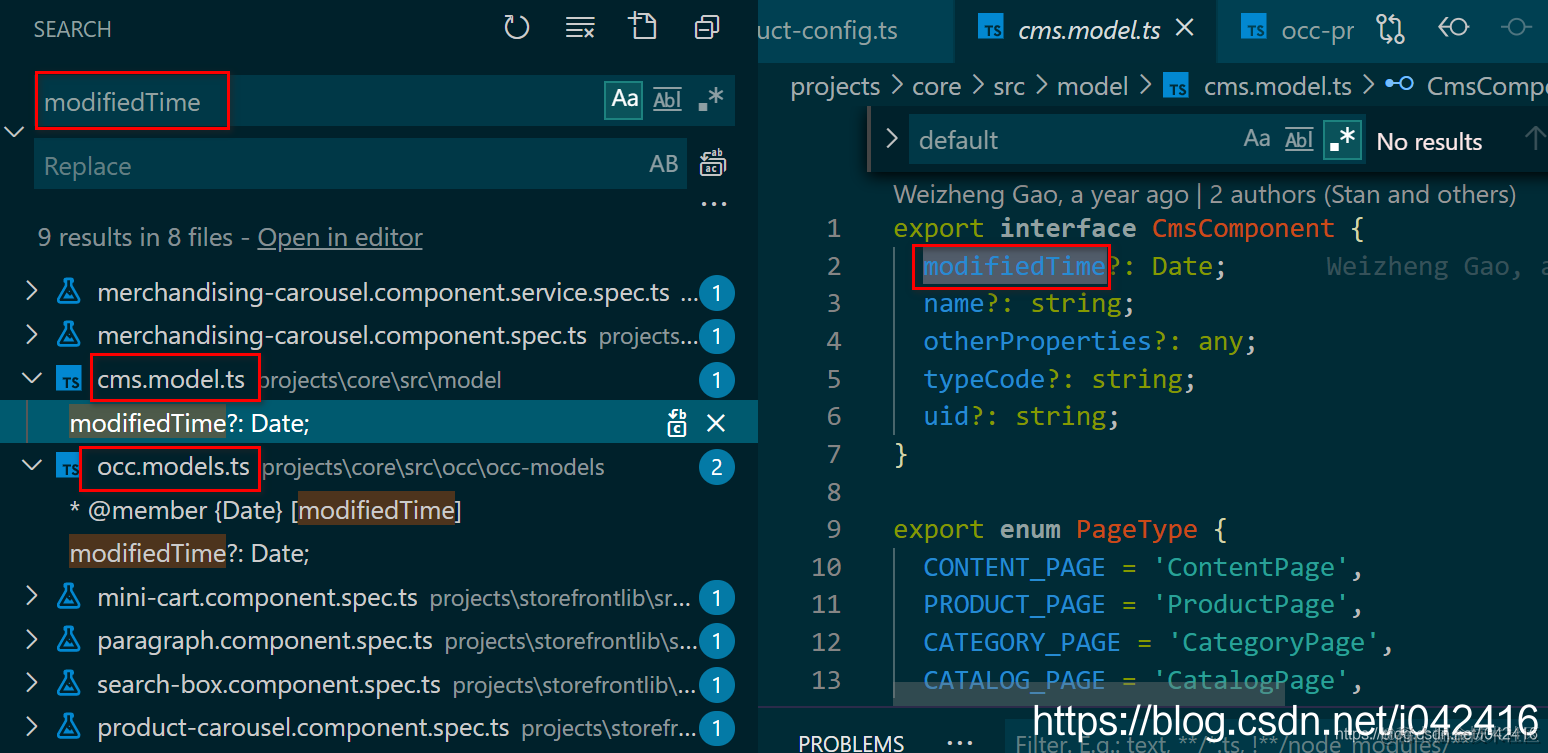
Task: Open the panel's more actions ellipsis
Action: click(x=959, y=743)
